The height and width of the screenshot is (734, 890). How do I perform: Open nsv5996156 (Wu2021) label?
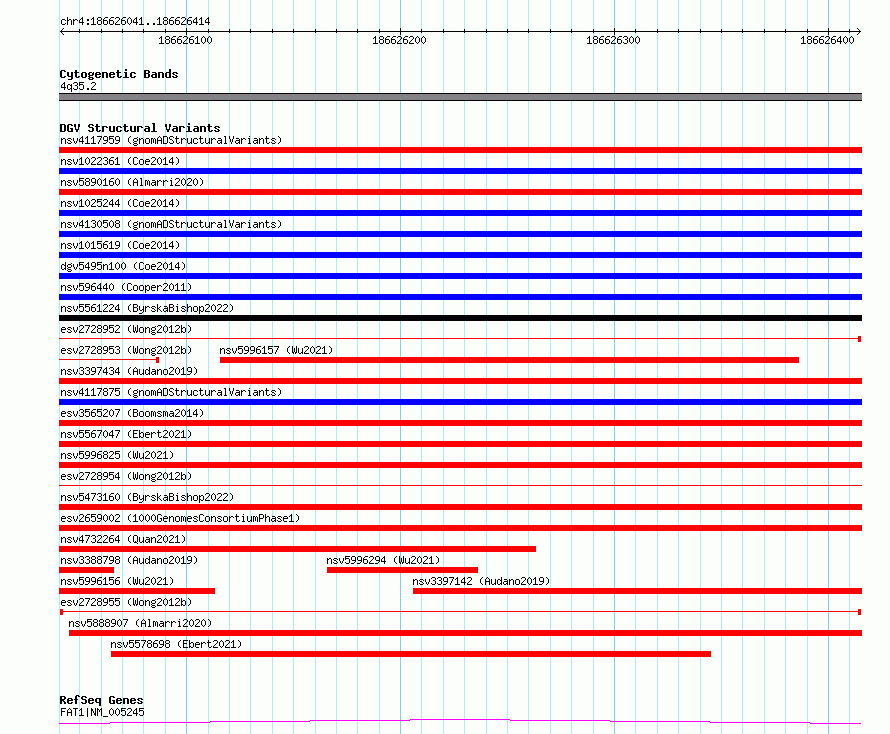[117, 581]
